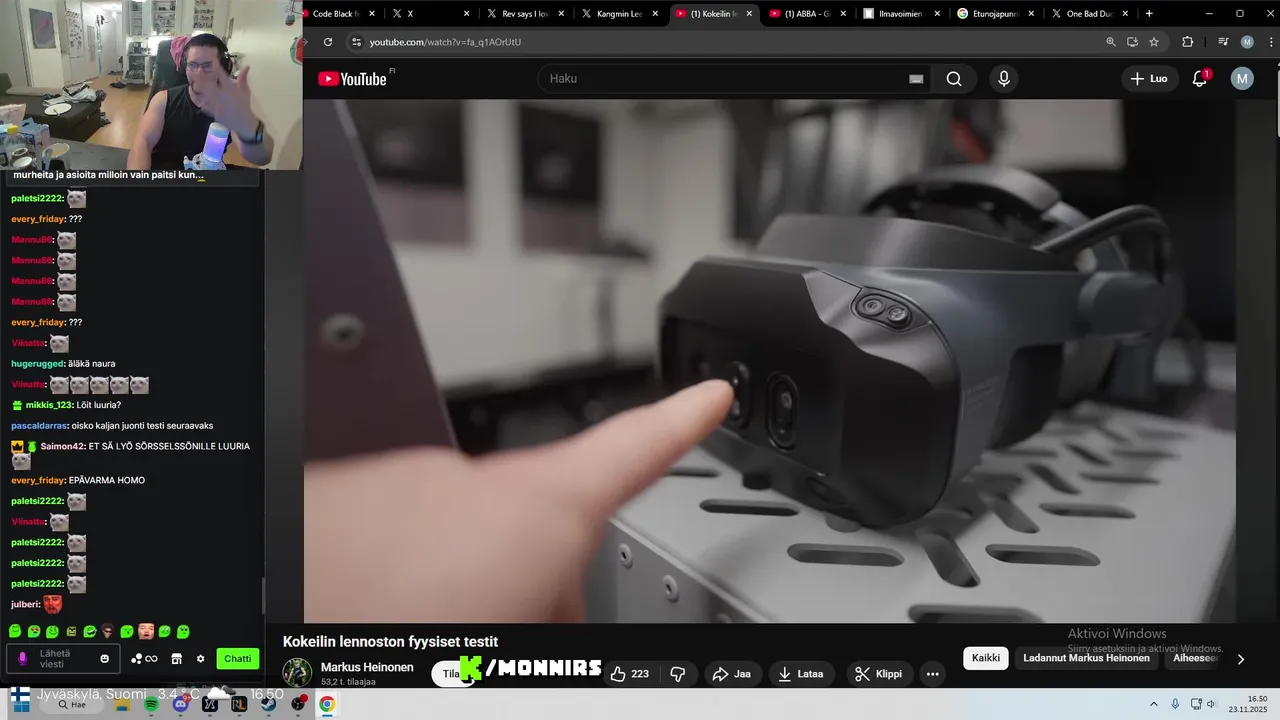Open the chat shop icon
Image resolution: width=1280 pixels, height=720 pixels.
[176, 659]
